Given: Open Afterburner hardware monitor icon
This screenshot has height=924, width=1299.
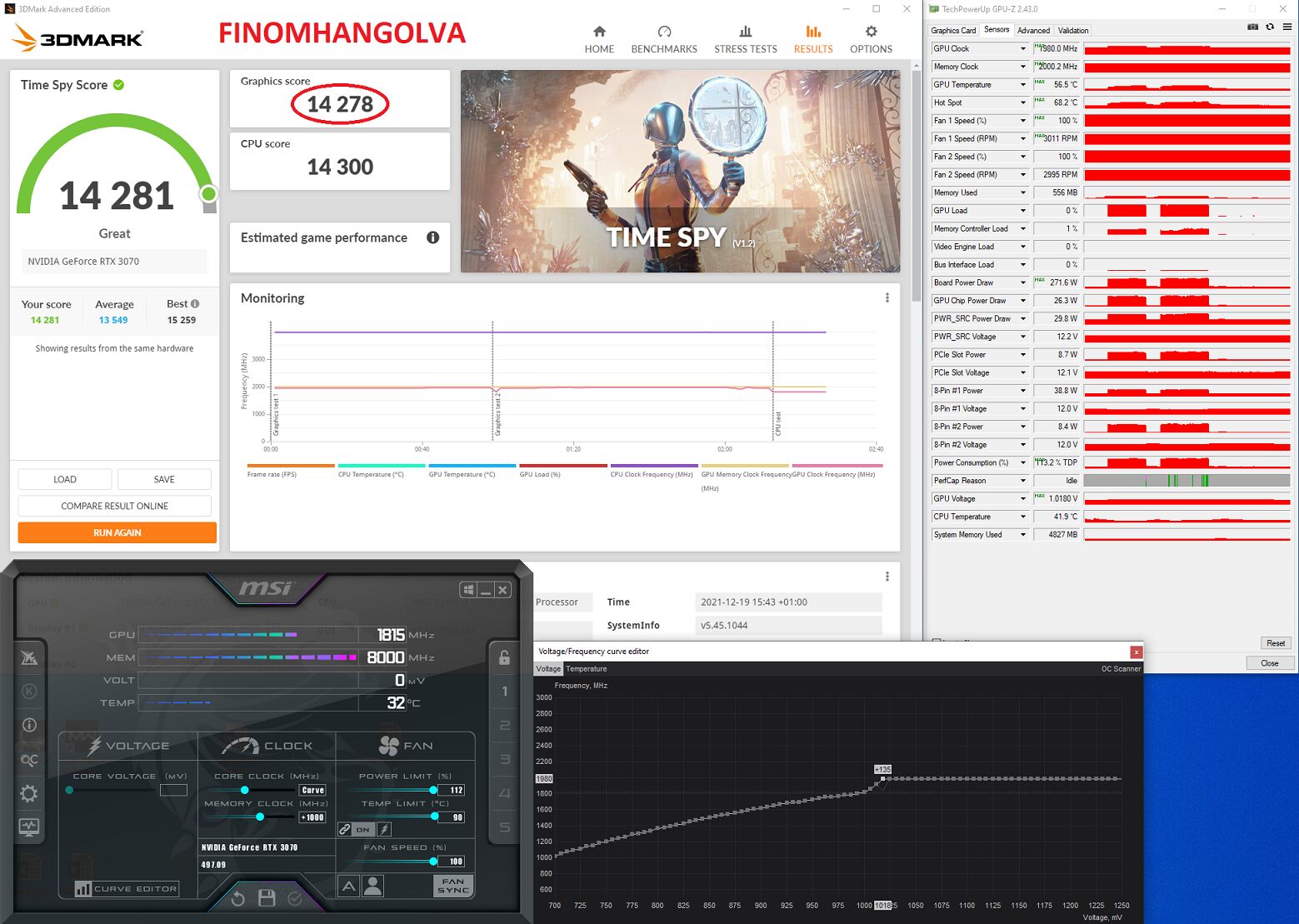Looking at the screenshot, I should (29, 827).
